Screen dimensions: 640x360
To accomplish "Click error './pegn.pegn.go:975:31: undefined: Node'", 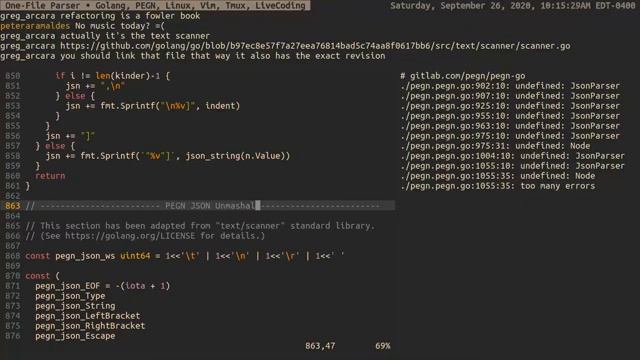I will [x=495, y=146].
